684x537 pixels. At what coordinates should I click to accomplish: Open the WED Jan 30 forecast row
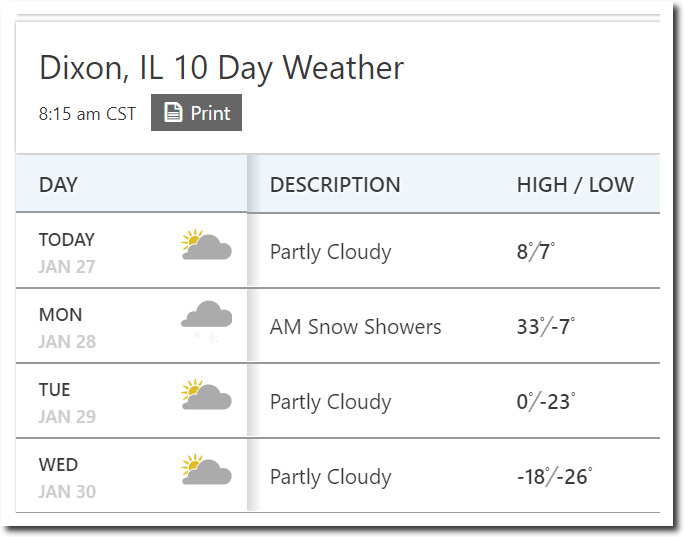(338, 475)
